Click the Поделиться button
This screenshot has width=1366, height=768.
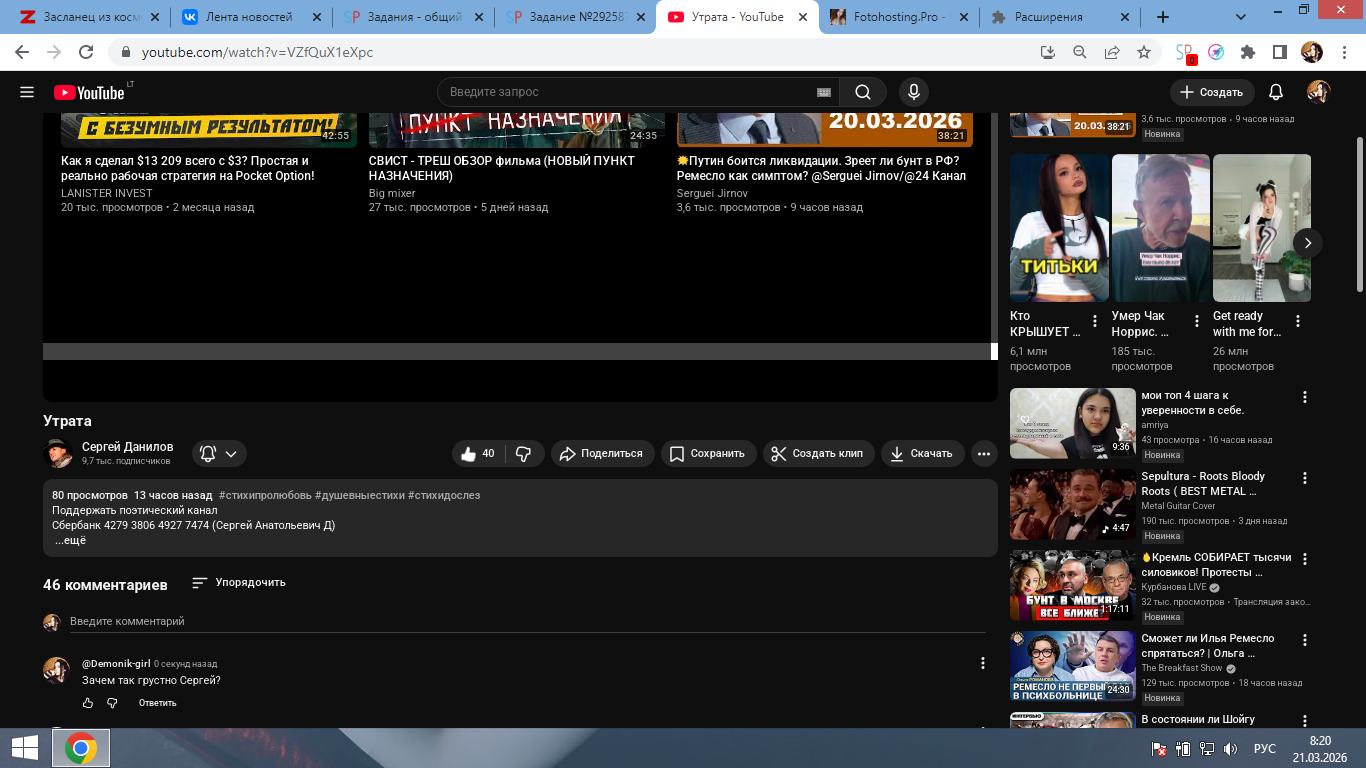click(x=602, y=453)
